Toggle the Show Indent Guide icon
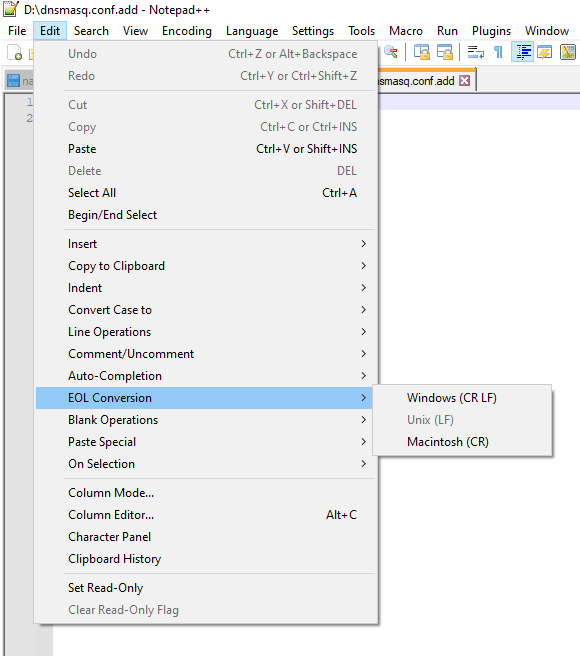This screenshot has width=580, height=656. coord(523,52)
